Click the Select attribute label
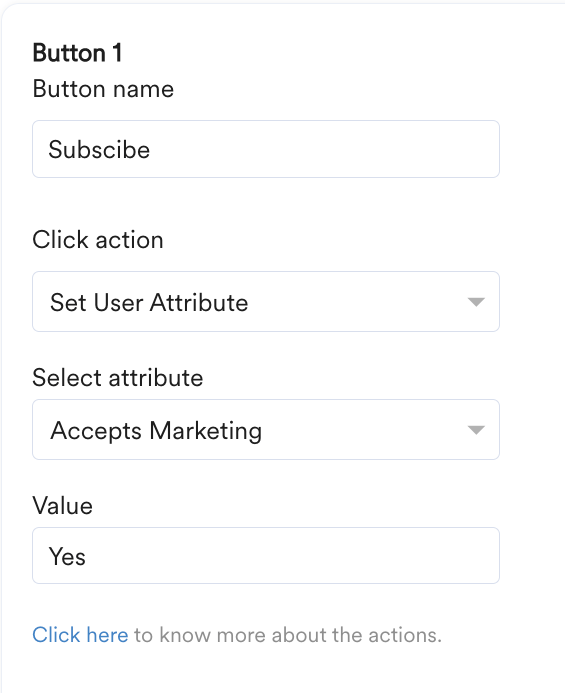The image size is (565, 693). (x=118, y=378)
